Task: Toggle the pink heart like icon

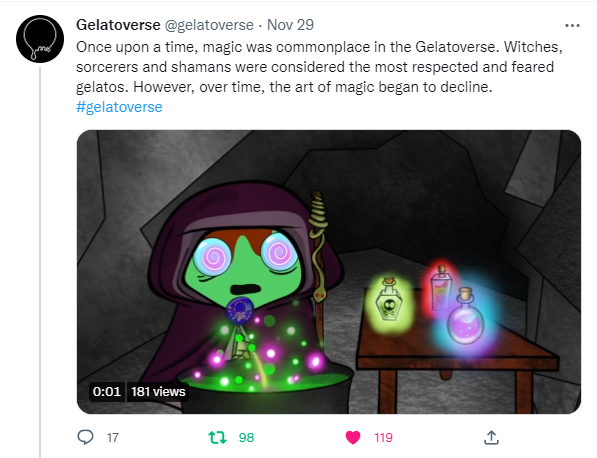Action: point(353,437)
